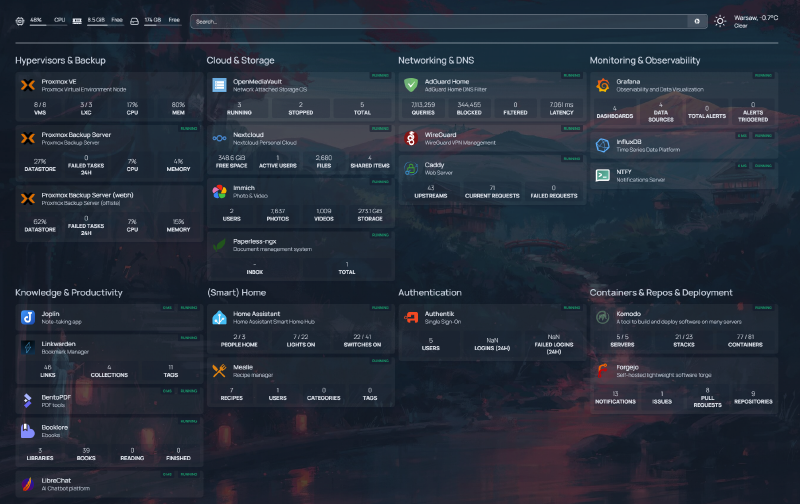Viewport: 800px width, 504px height.
Task: Open the Home Assistant house icon
Action: [219, 317]
